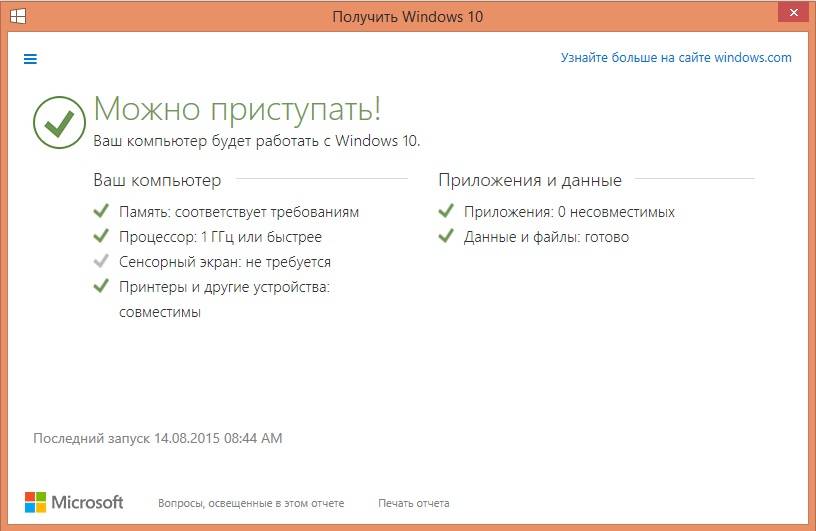Click the Получить Windows 10 title text
The width and height of the screenshot is (816, 531).
(x=407, y=17)
